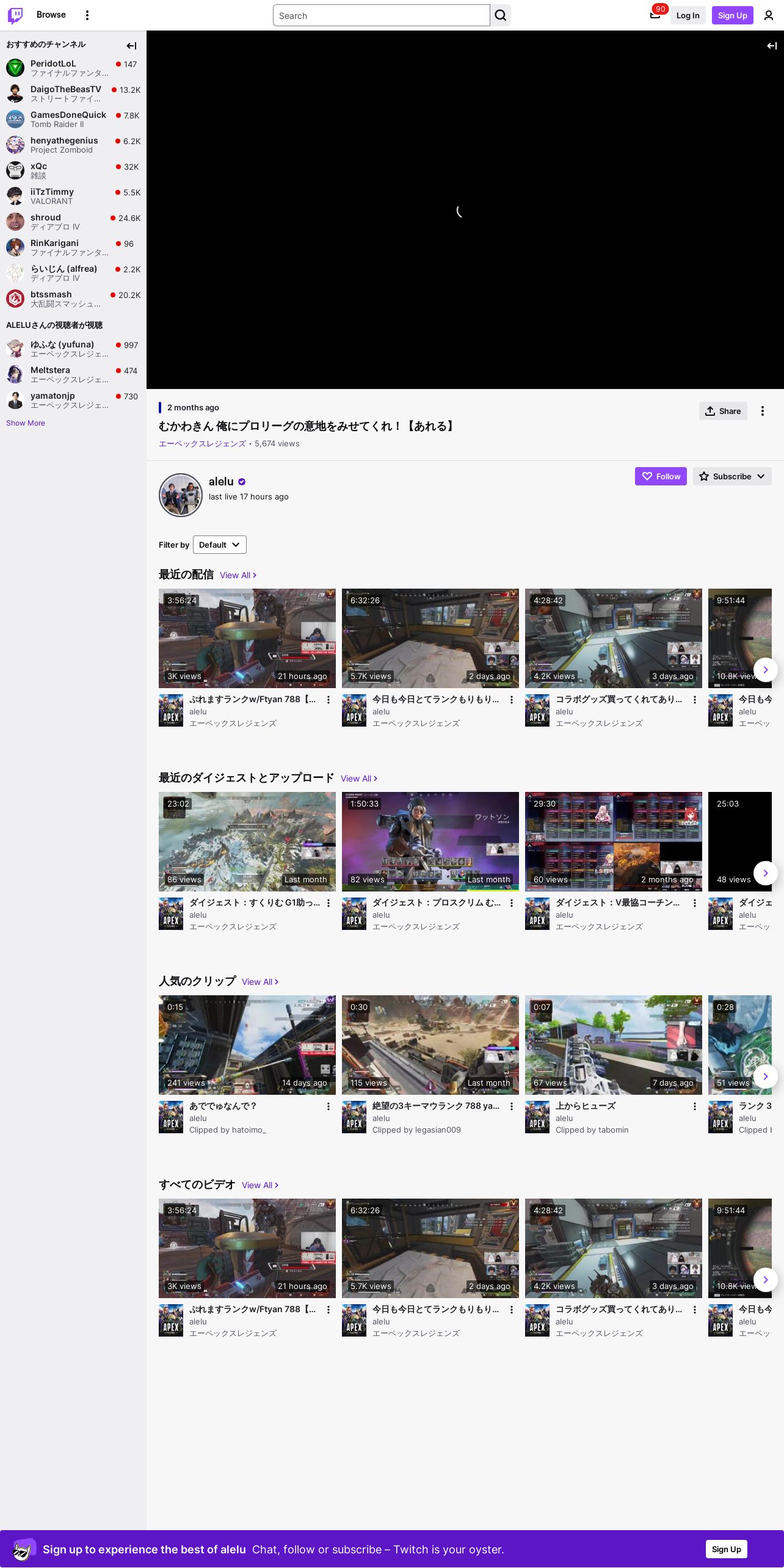Open the user account icon in top bar

click(769, 15)
